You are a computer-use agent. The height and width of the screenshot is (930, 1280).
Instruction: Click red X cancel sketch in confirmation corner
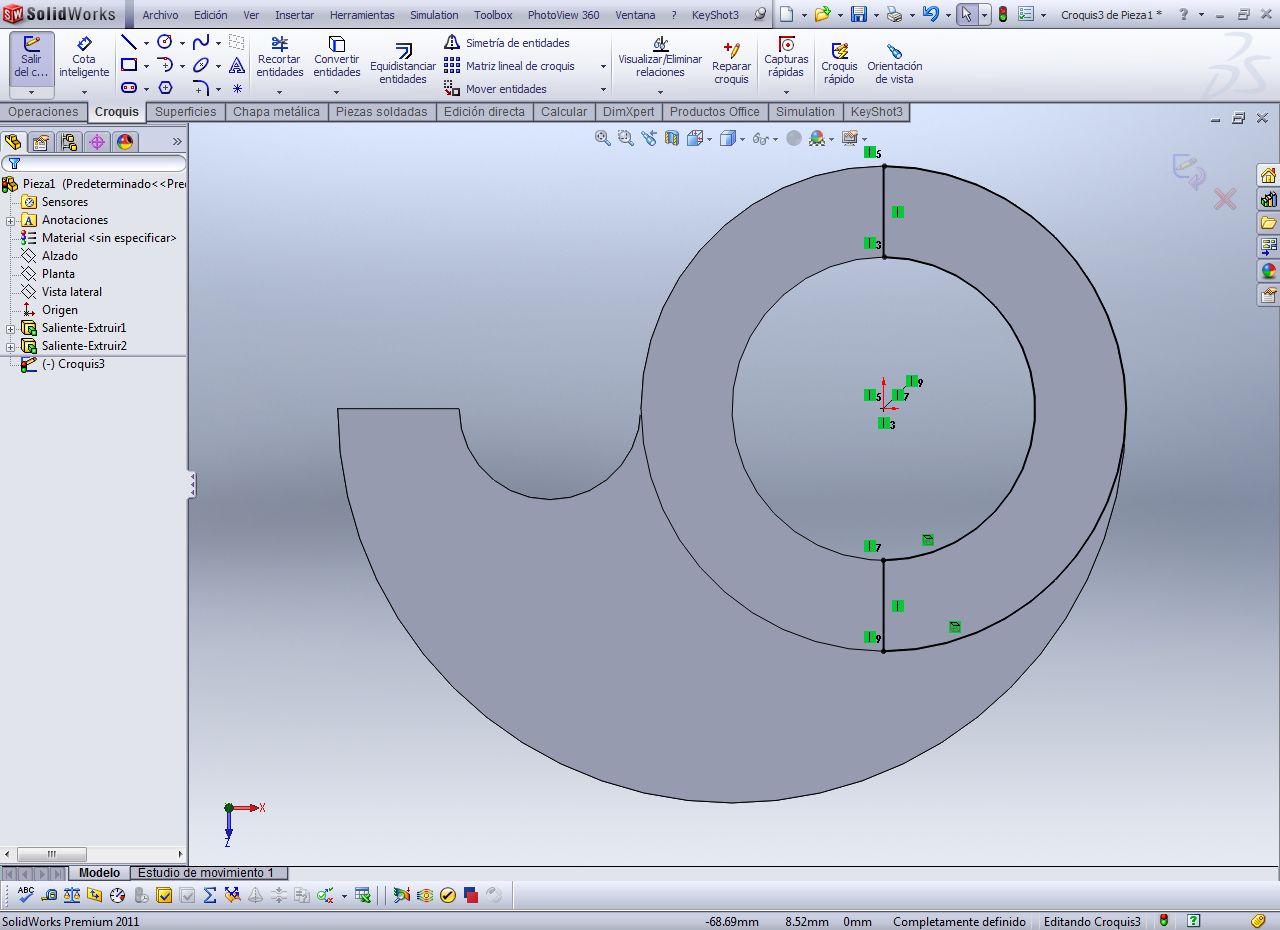tap(1225, 199)
